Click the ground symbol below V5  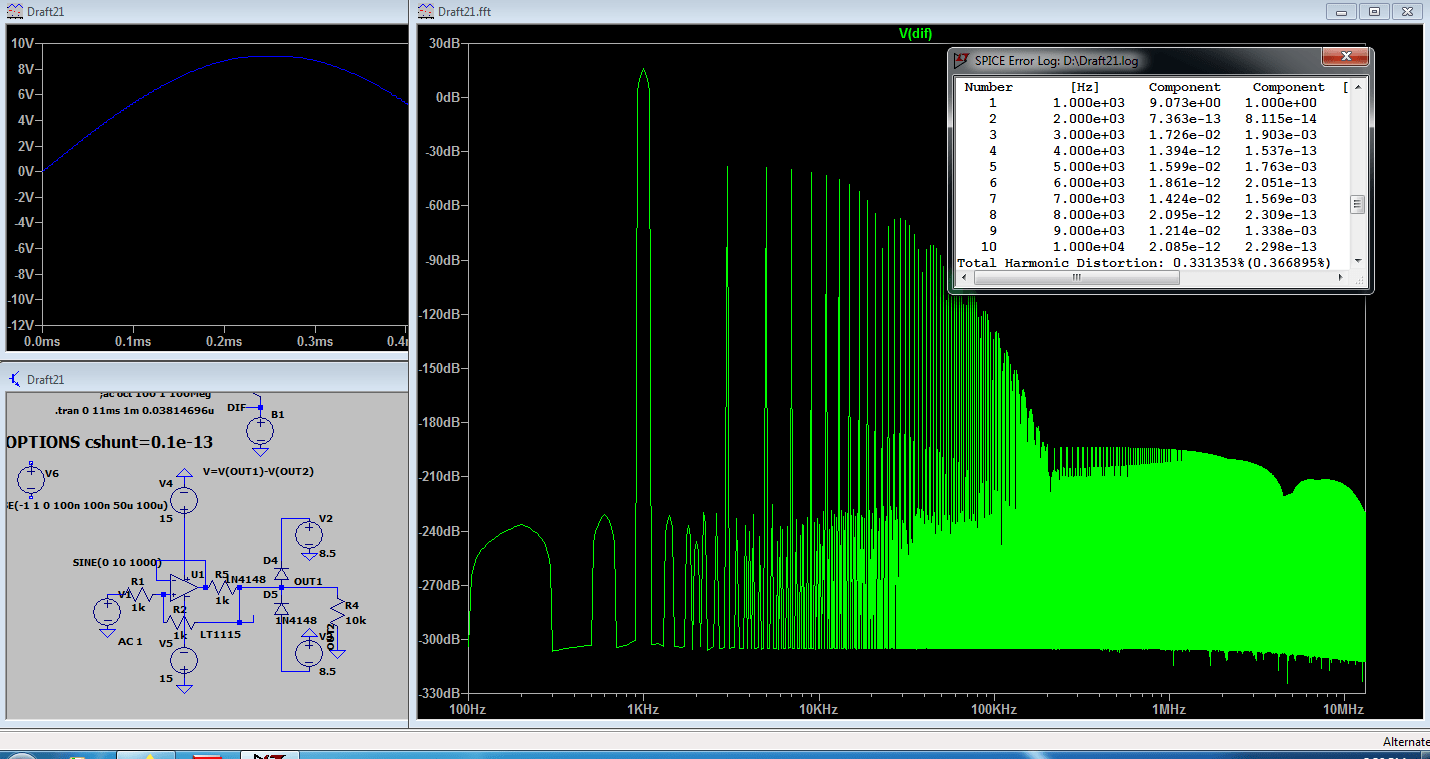[185, 688]
